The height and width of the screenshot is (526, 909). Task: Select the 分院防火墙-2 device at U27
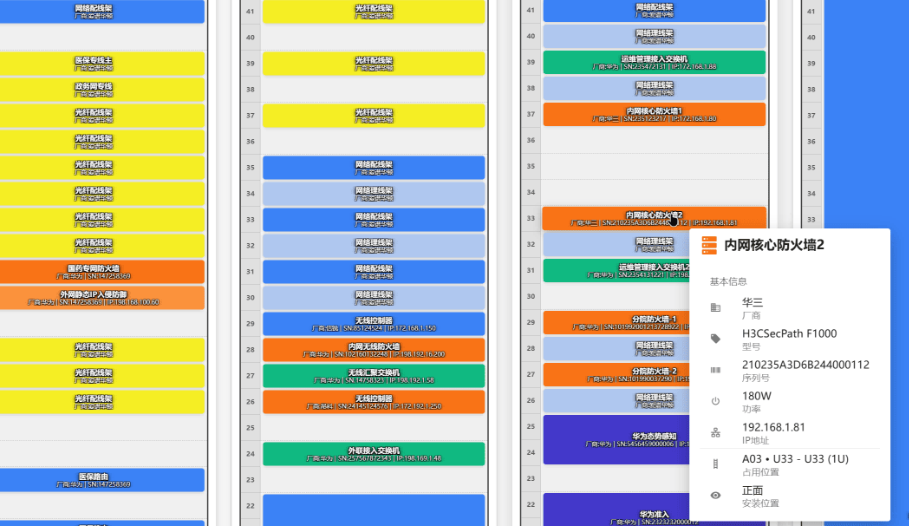[x=616, y=375]
